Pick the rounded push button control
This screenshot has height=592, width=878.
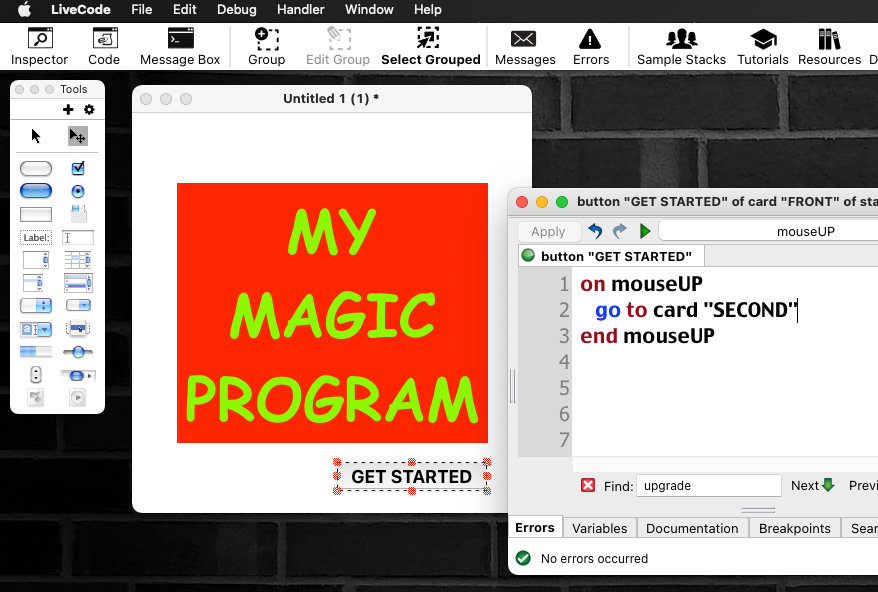coord(36,168)
